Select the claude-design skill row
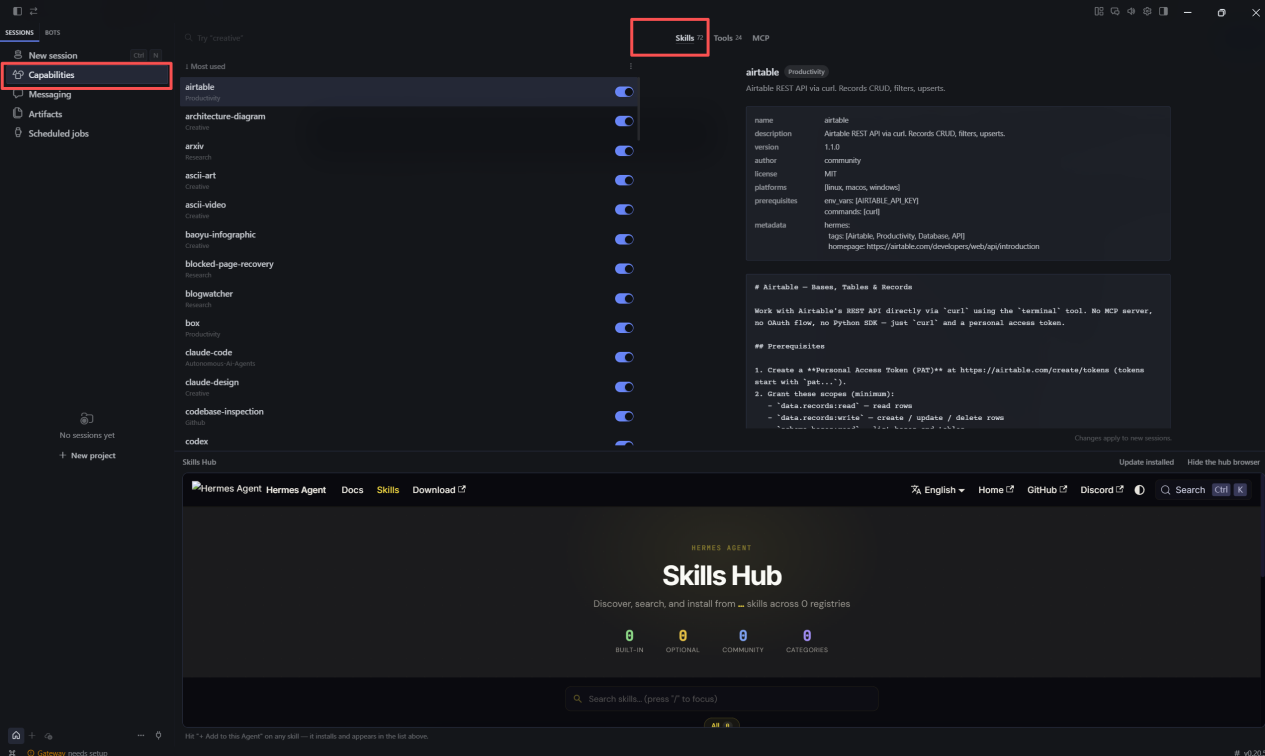The image size is (1265, 756). [410, 387]
